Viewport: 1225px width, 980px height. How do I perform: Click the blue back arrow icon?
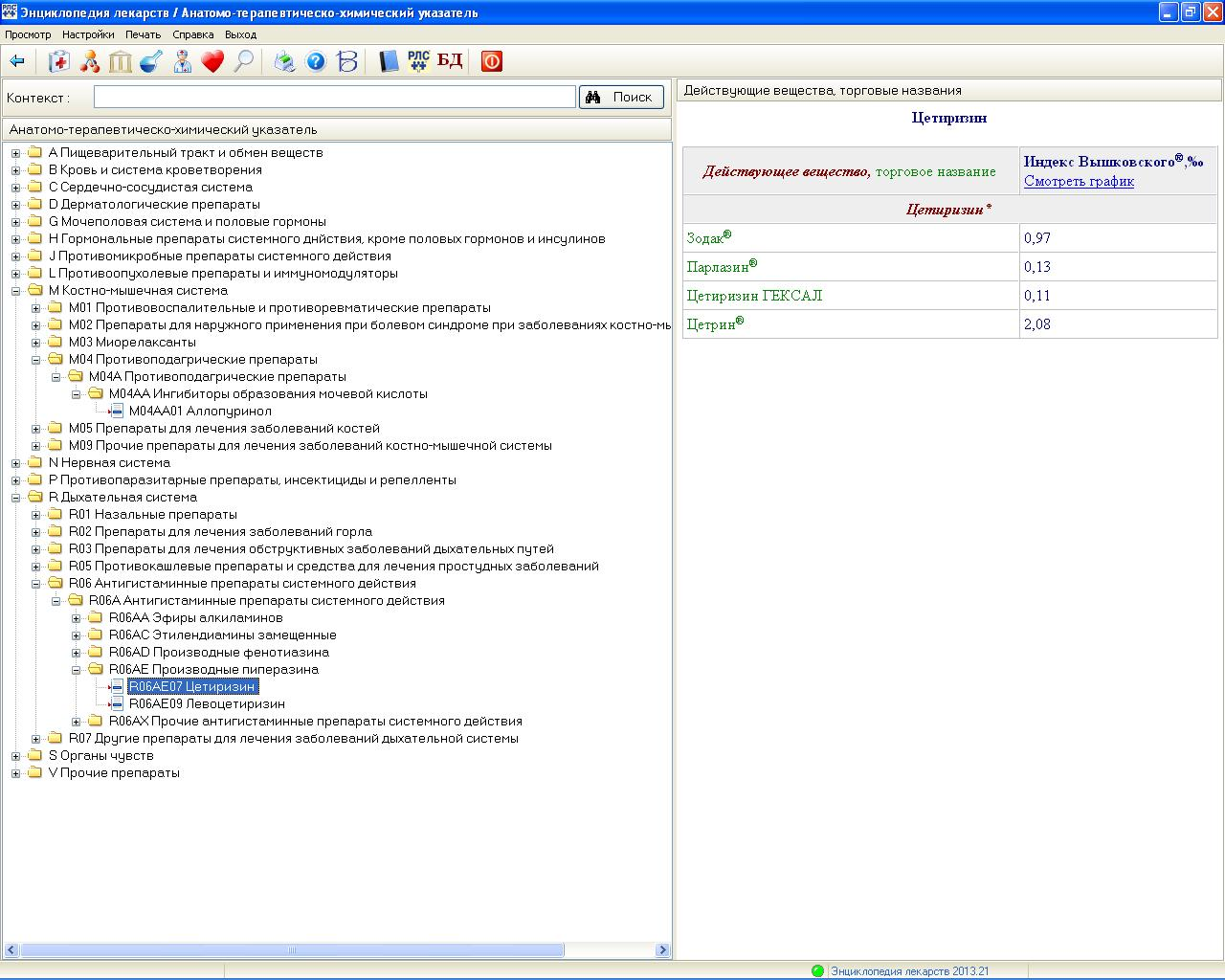click(x=16, y=61)
